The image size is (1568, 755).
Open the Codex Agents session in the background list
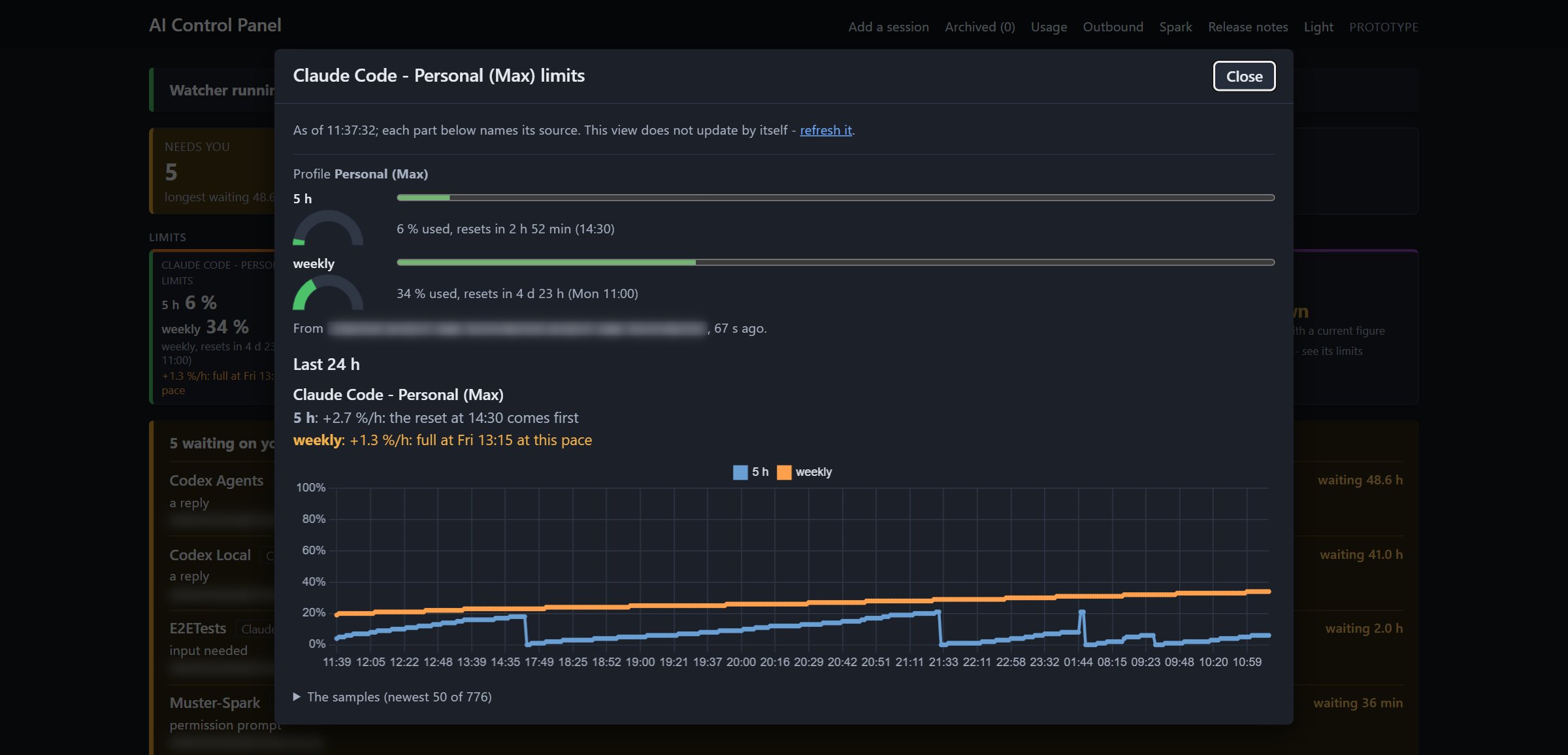tap(216, 480)
